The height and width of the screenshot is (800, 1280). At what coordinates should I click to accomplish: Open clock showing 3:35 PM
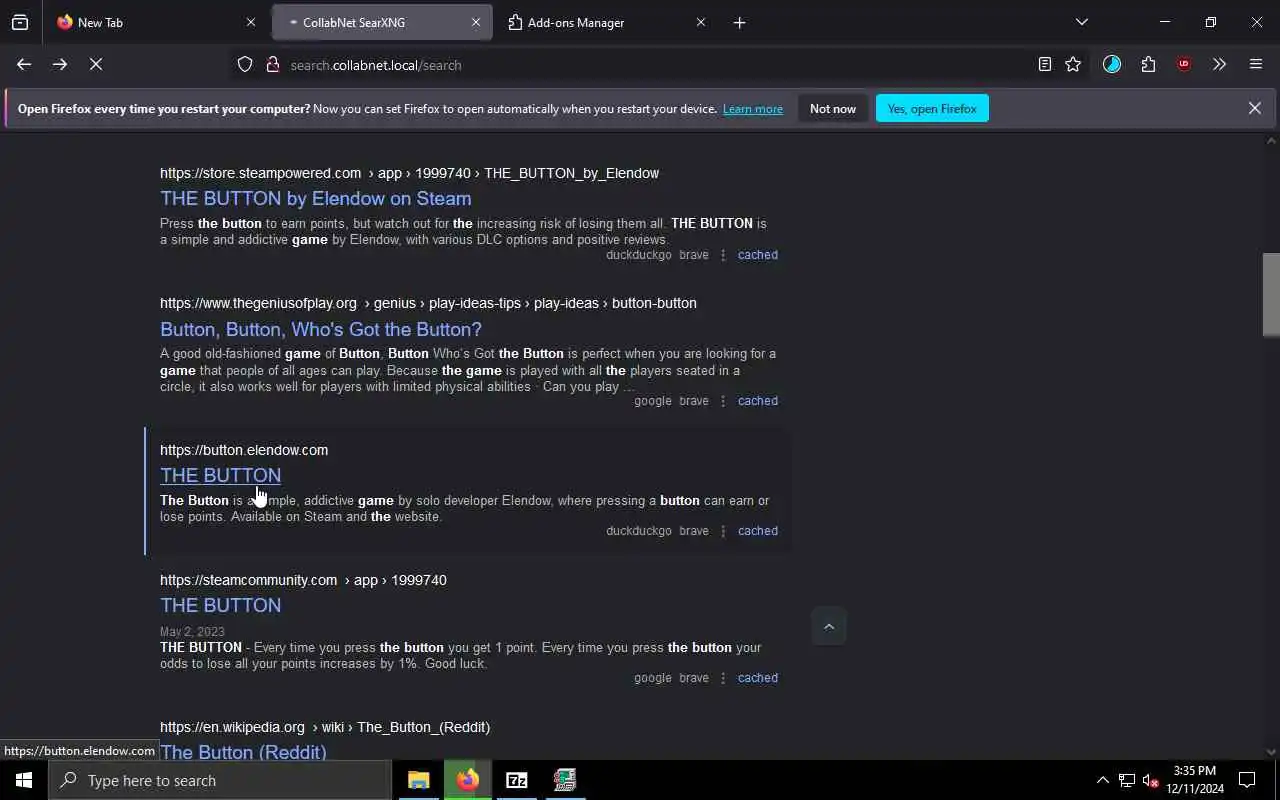tap(1195, 780)
